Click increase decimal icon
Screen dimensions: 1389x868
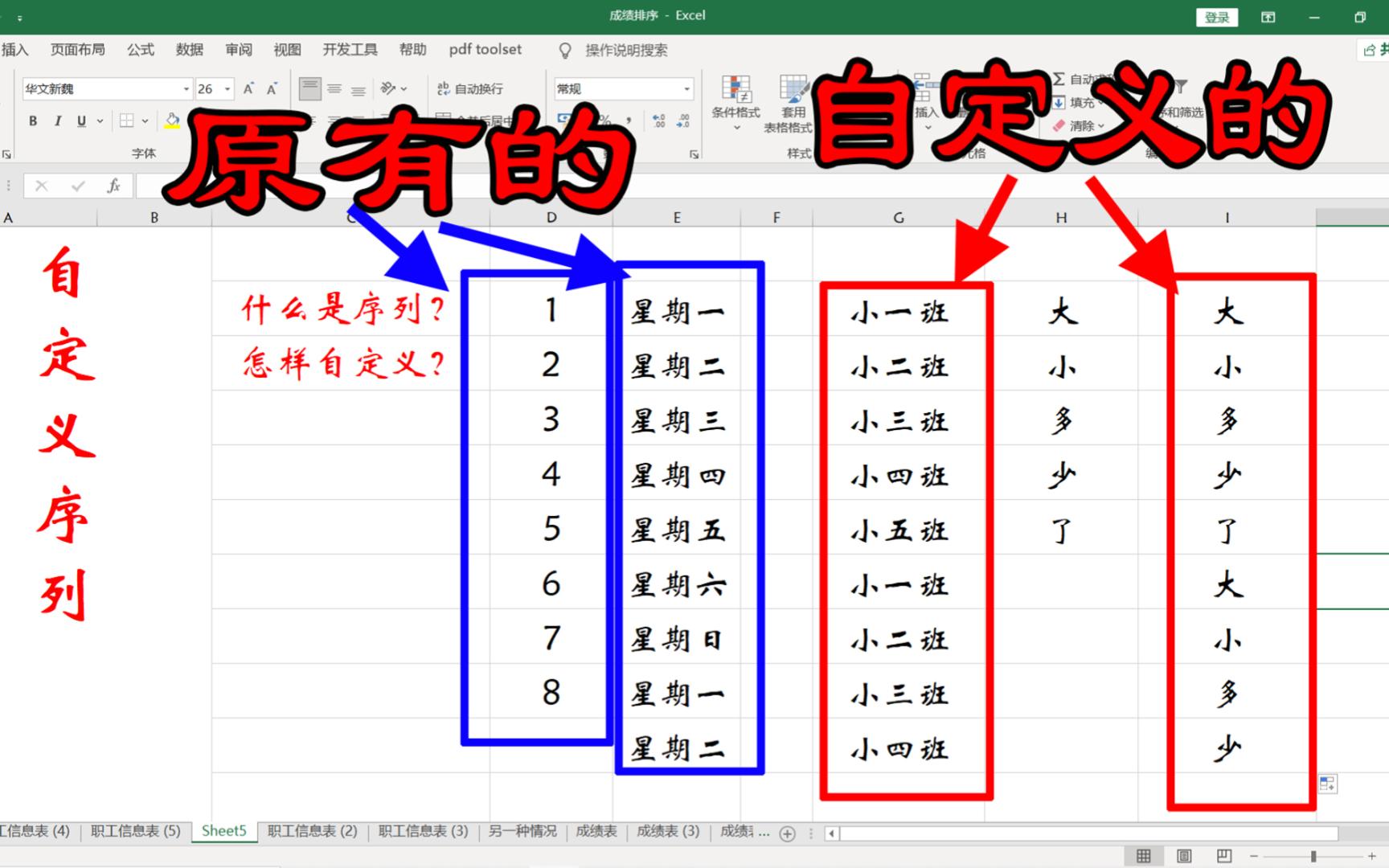coord(659,121)
